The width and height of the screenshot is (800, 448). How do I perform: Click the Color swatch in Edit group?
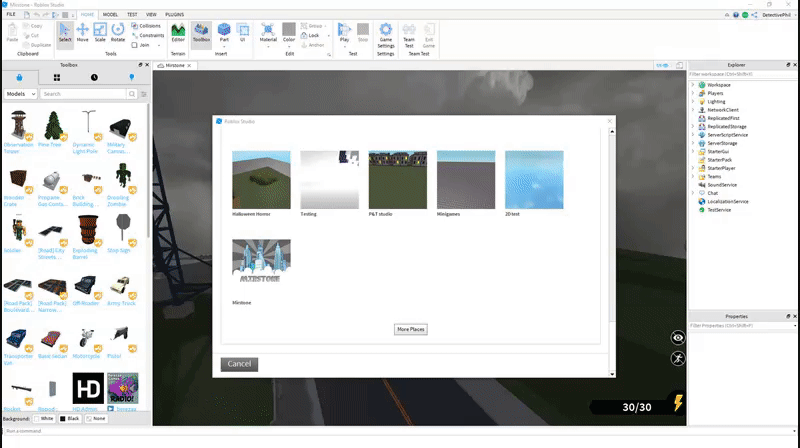click(289, 30)
